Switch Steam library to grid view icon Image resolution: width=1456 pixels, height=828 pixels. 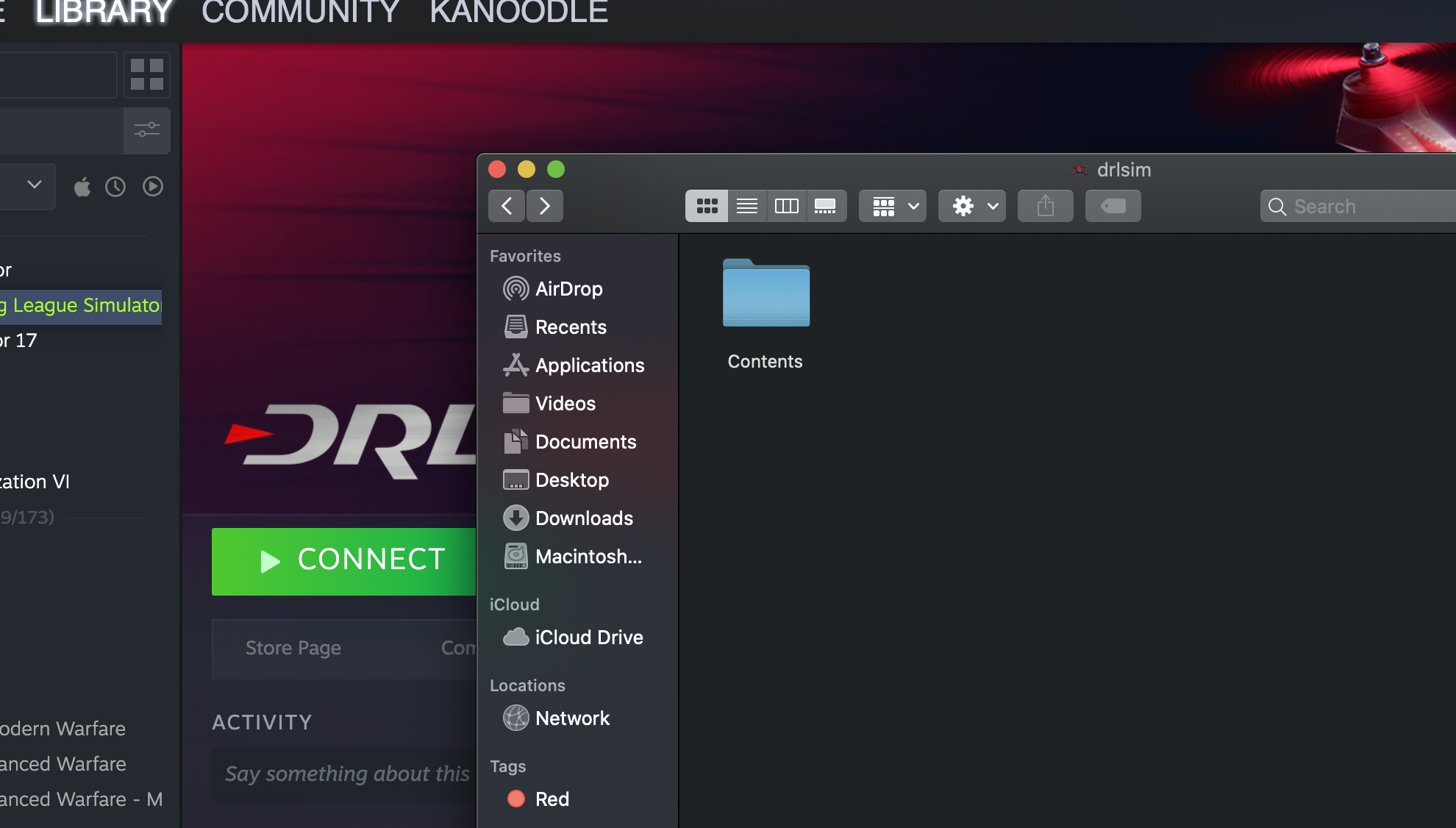click(x=147, y=74)
